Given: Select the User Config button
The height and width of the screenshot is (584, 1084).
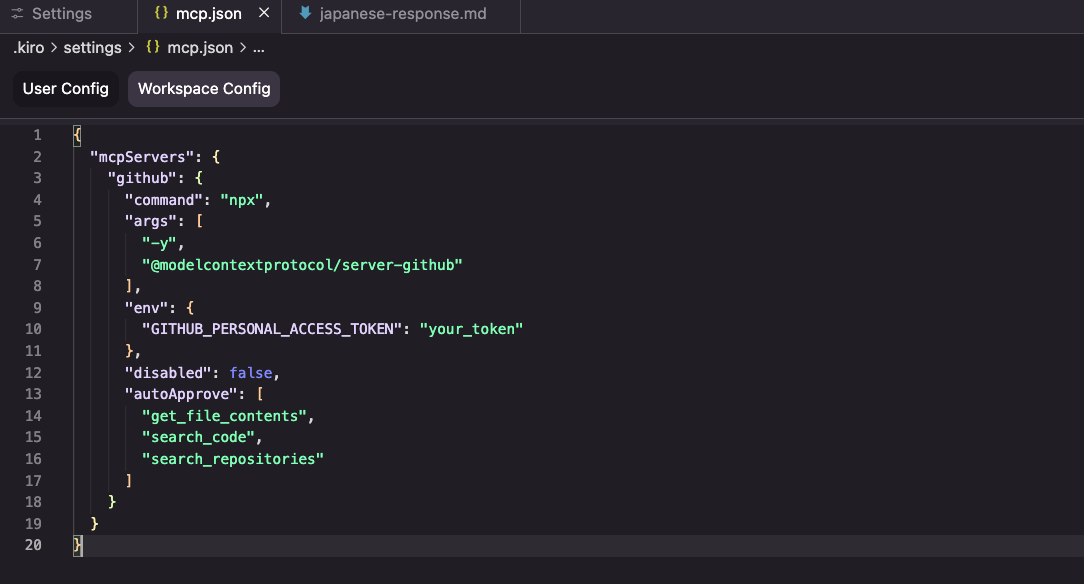Looking at the screenshot, I should coord(66,89).
